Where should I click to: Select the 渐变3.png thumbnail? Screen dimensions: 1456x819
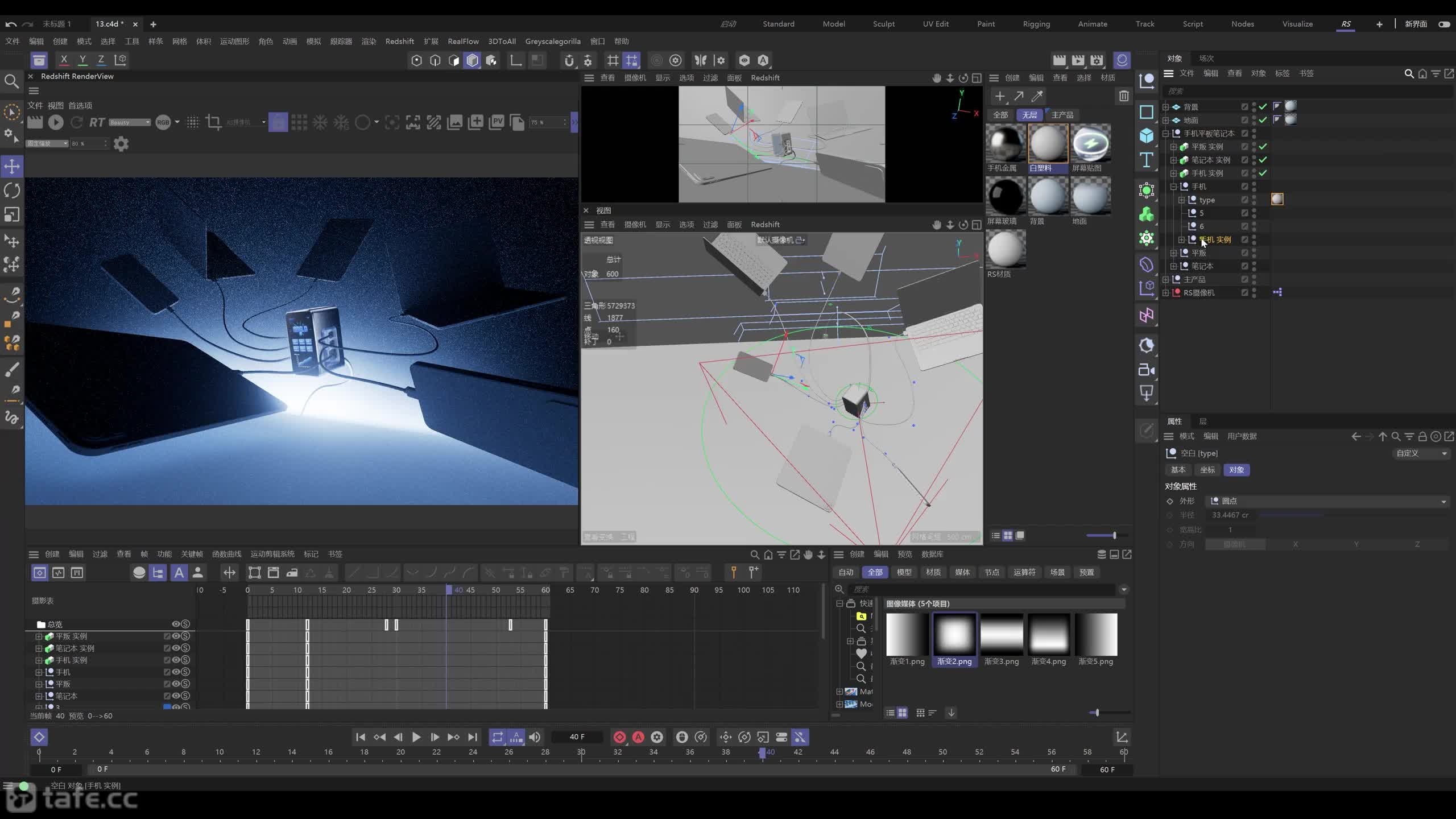click(1001, 634)
